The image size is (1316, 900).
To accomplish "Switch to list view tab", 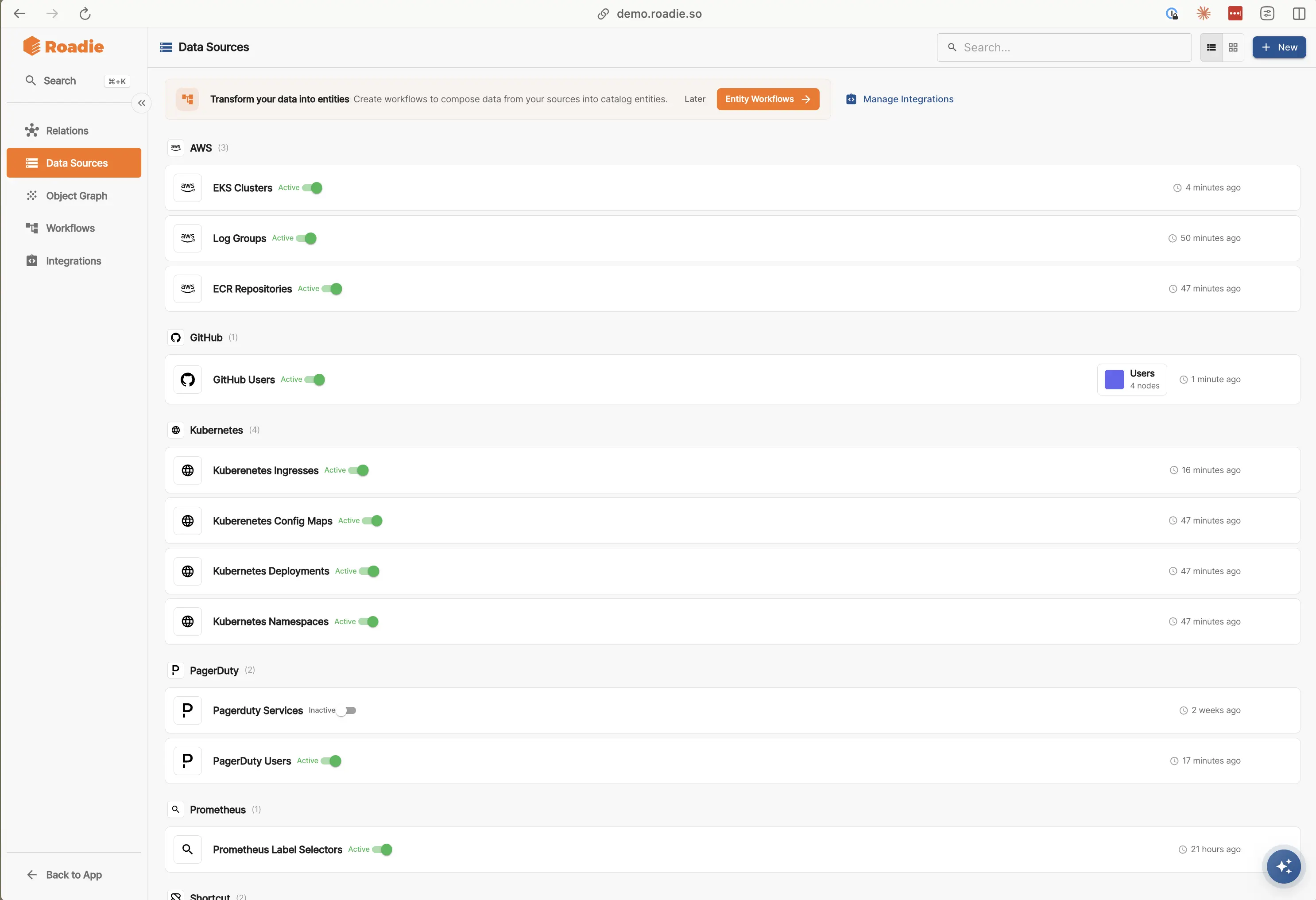I will pos(1211,47).
